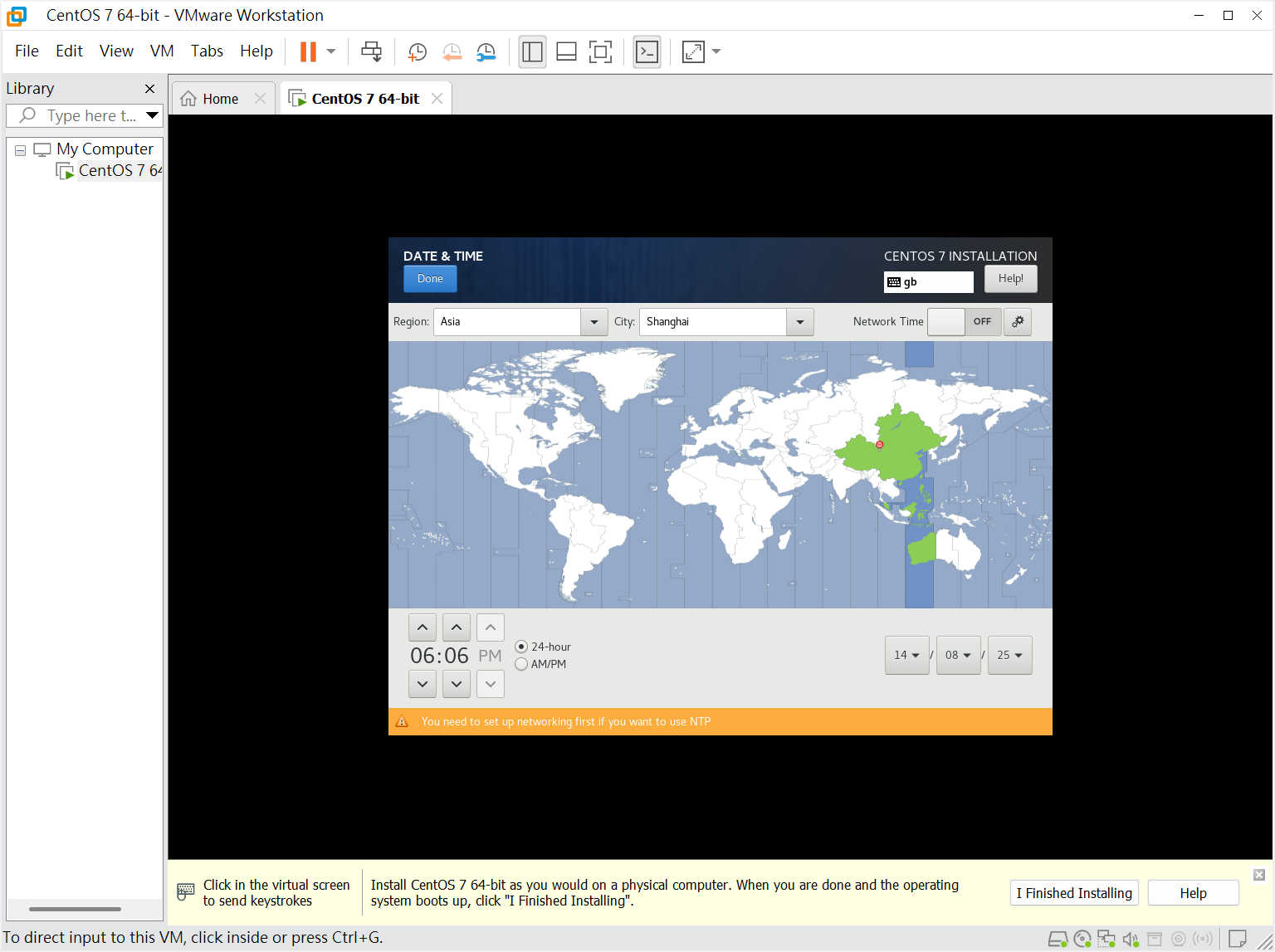Open the VM menu

pyautogui.click(x=162, y=51)
